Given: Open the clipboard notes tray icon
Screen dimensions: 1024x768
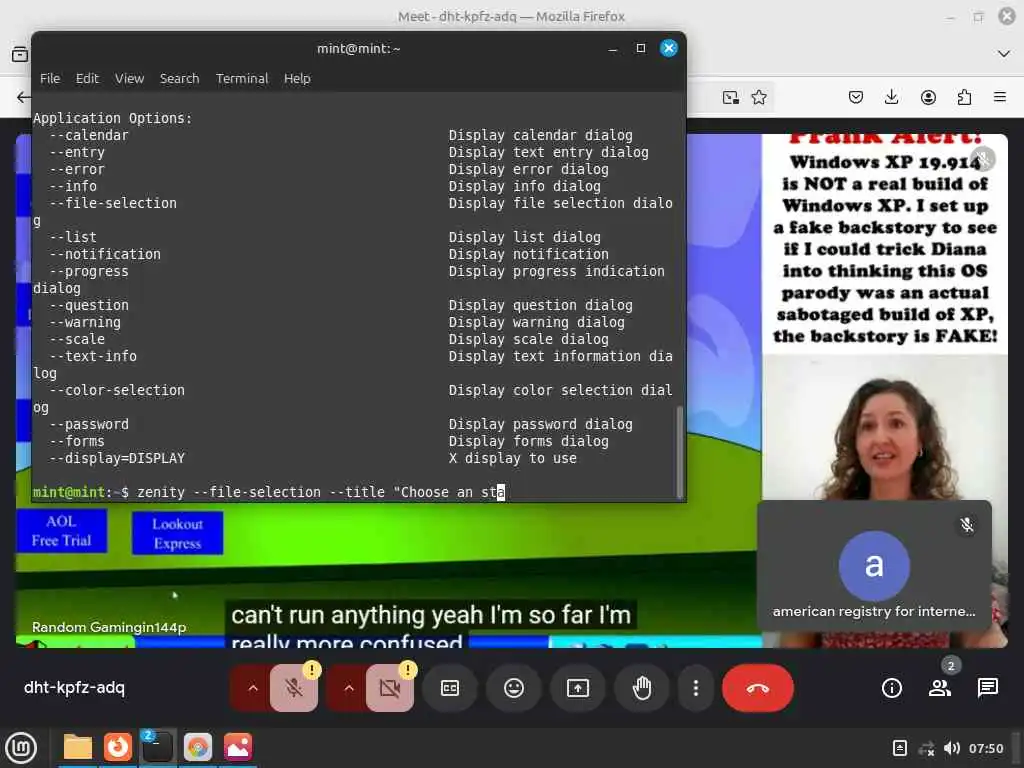Looking at the screenshot, I should pyautogui.click(x=899, y=748).
